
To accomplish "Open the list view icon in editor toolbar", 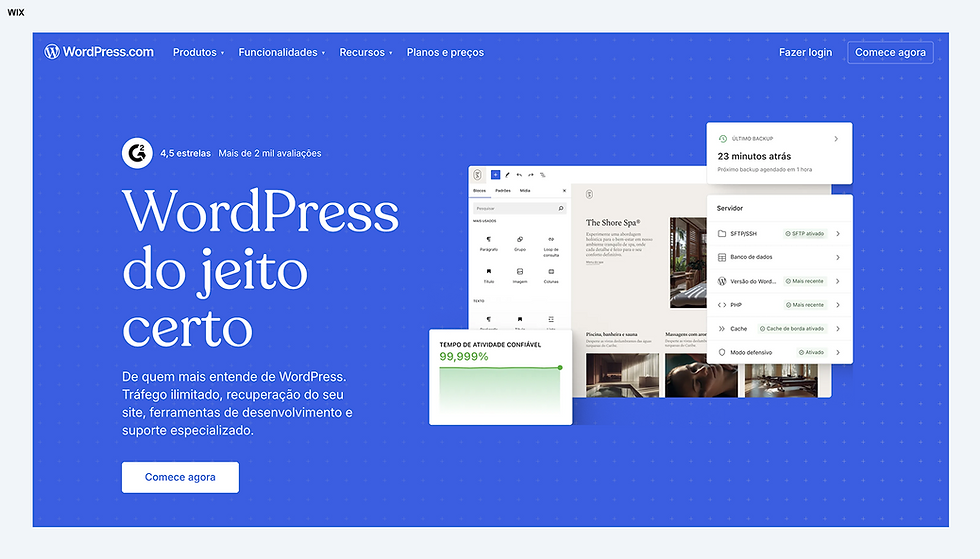I will [542, 175].
